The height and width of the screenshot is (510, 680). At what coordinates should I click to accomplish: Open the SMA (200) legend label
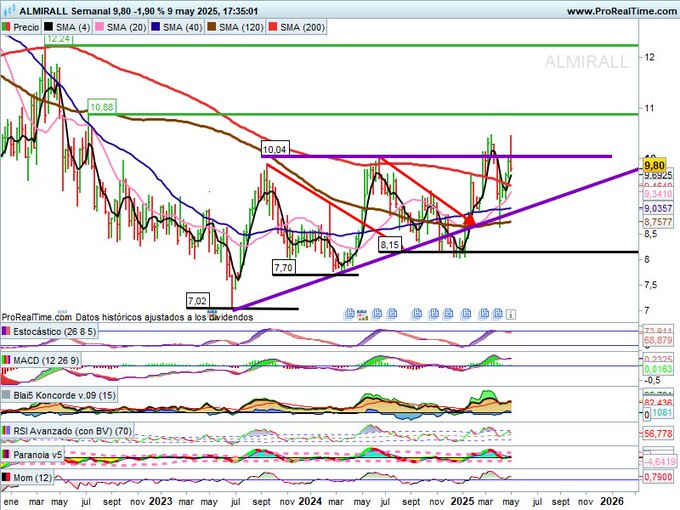tap(302, 27)
